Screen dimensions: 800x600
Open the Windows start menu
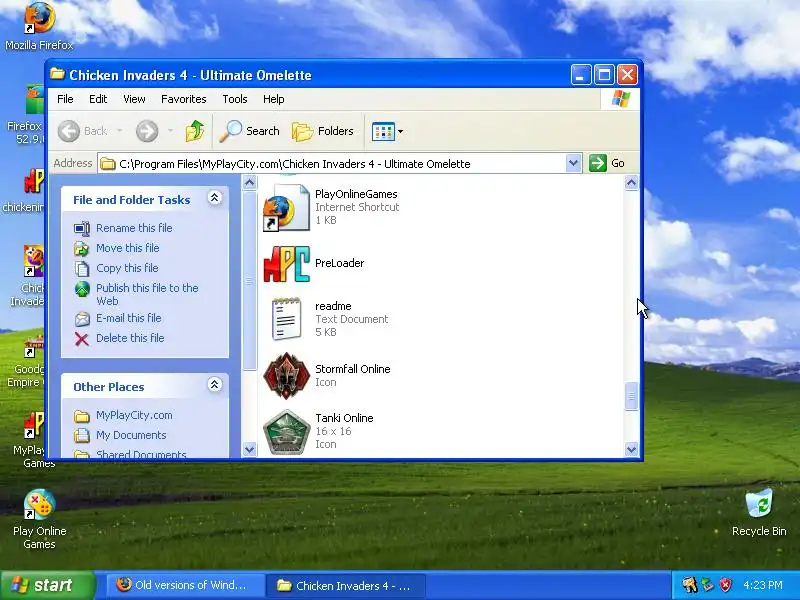click(x=47, y=585)
